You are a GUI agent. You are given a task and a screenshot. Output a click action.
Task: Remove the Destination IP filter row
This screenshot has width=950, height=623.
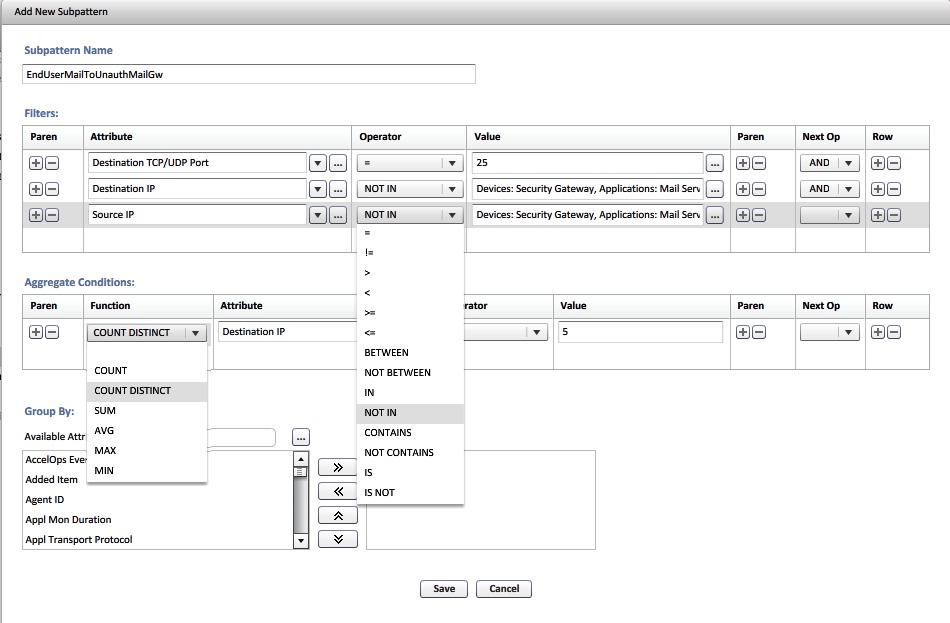point(893,189)
